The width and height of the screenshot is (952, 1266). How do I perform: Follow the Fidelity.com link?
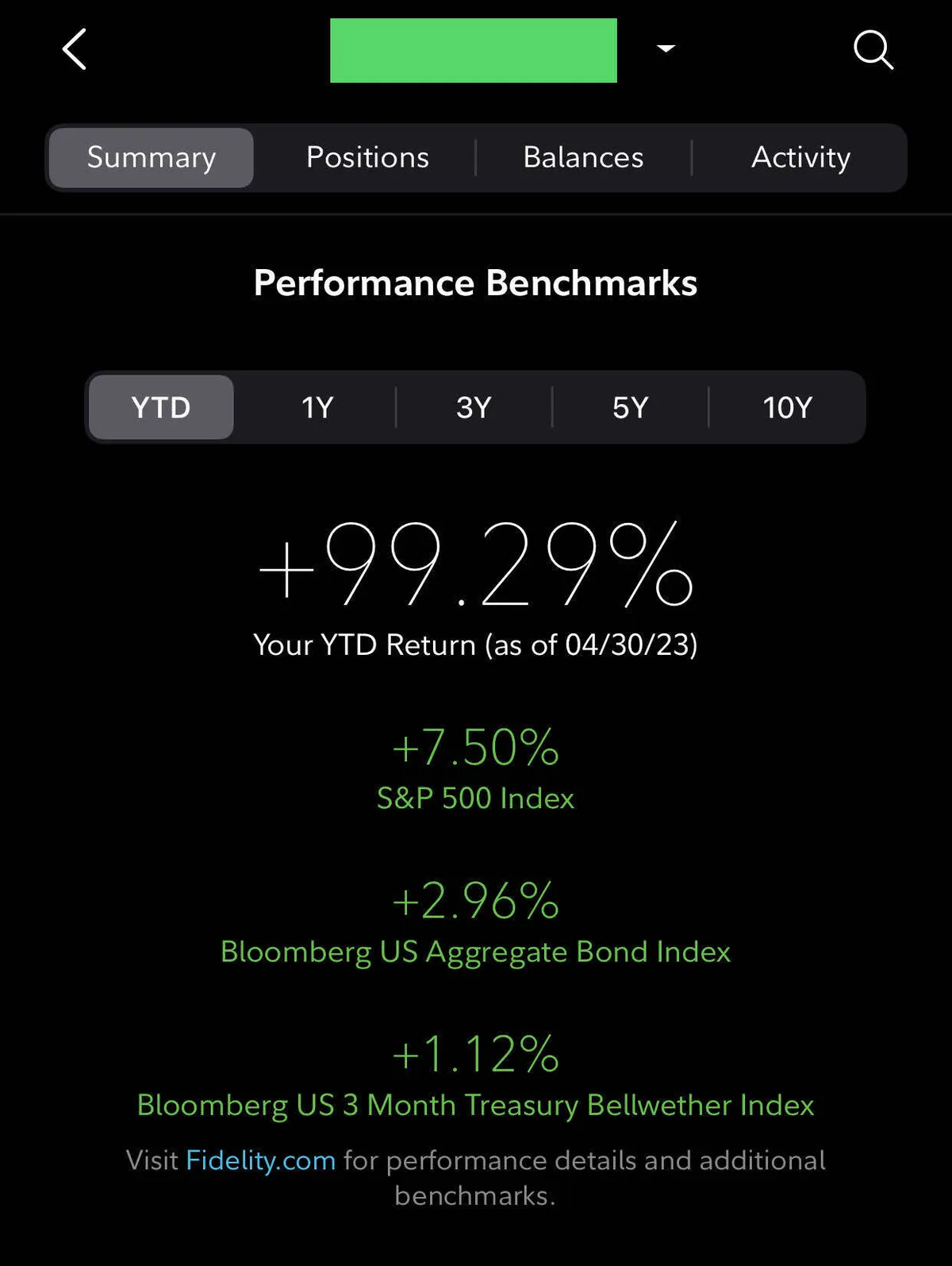[260, 1160]
